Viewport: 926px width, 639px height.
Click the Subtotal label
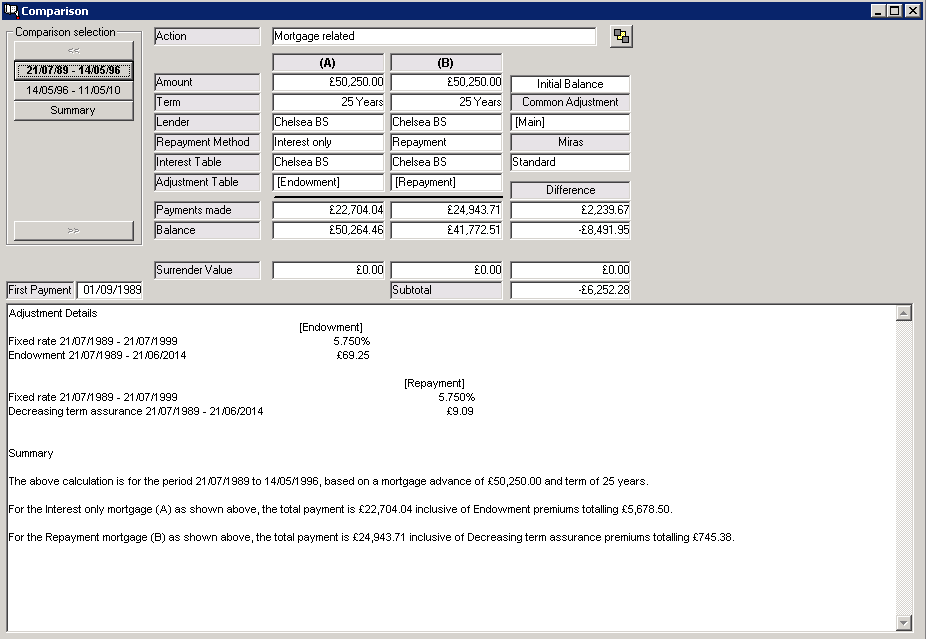click(446, 290)
